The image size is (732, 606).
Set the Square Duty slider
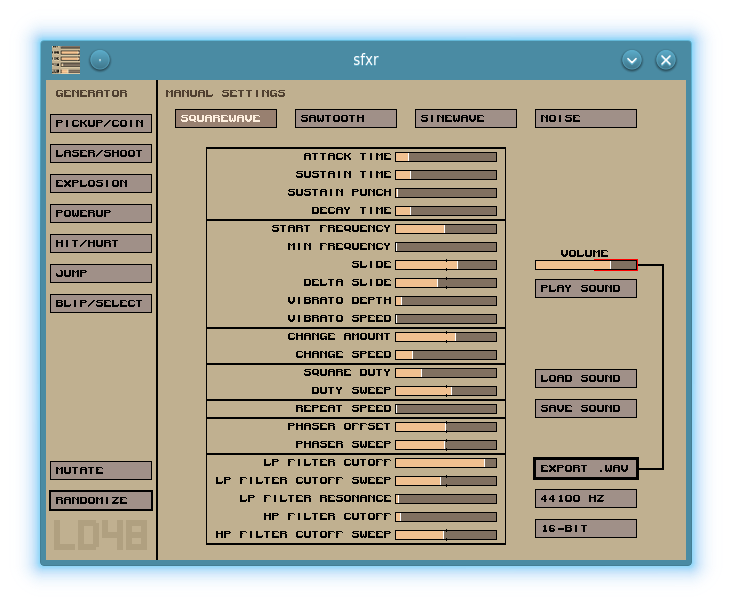[446, 373]
